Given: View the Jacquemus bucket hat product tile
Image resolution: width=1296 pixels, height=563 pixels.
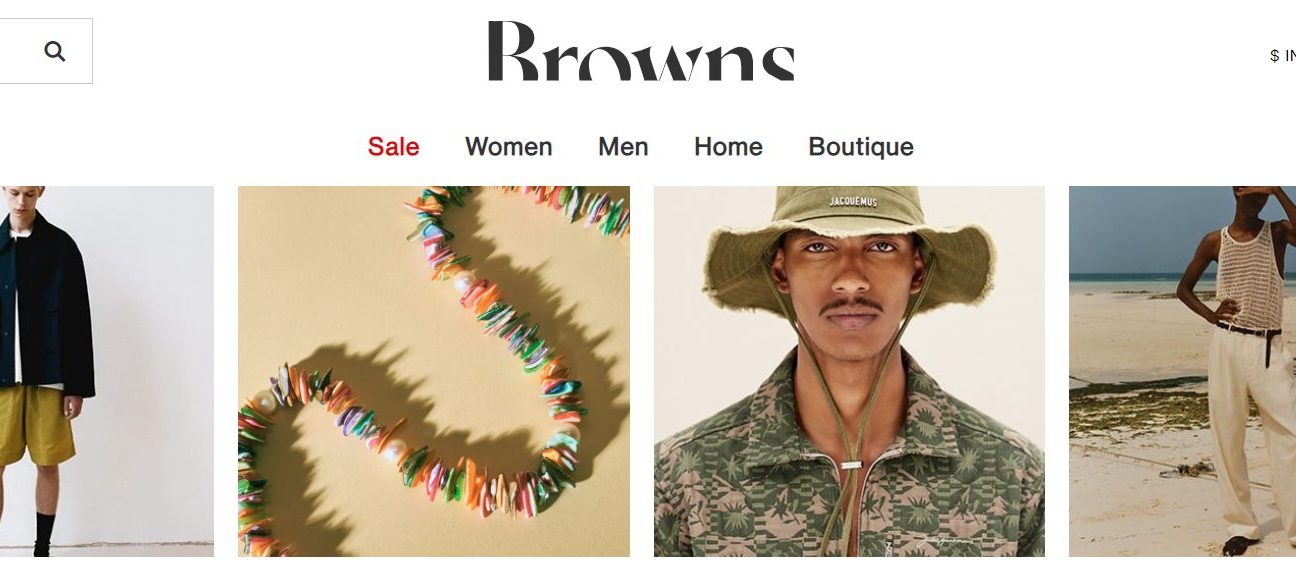Looking at the screenshot, I should click(x=849, y=371).
